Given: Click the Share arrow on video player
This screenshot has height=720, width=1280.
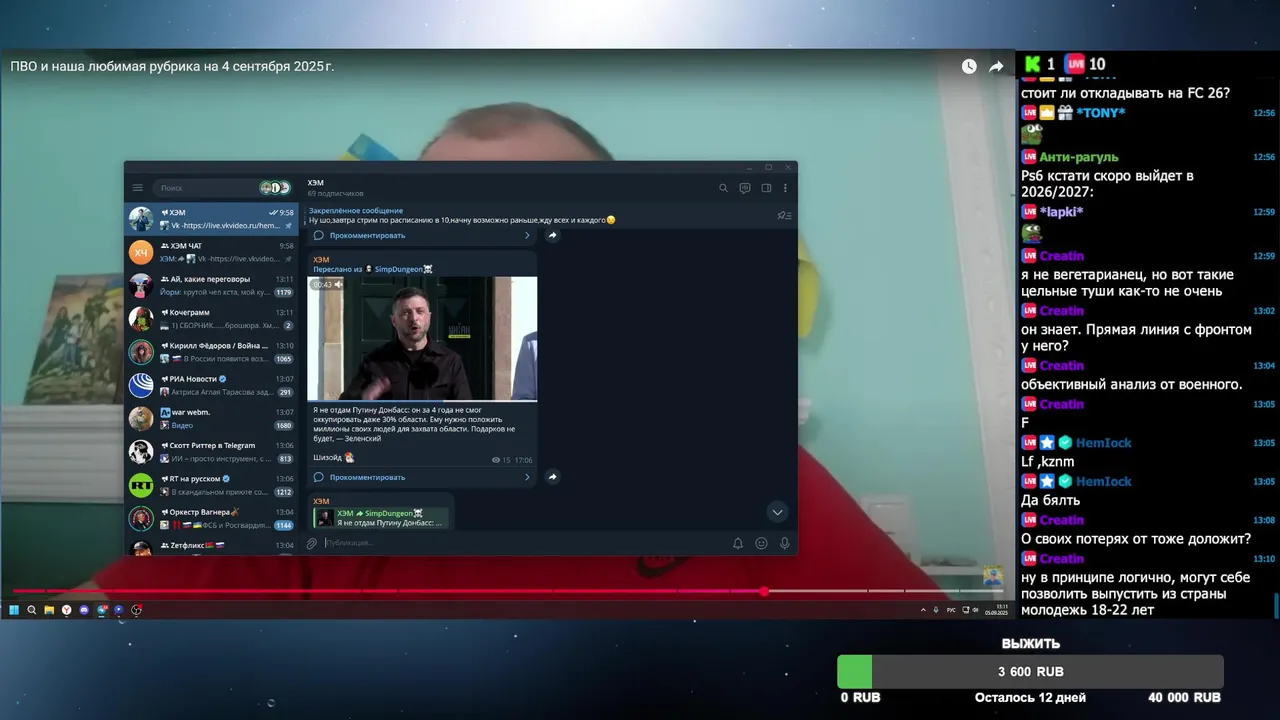Looking at the screenshot, I should pos(996,66).
